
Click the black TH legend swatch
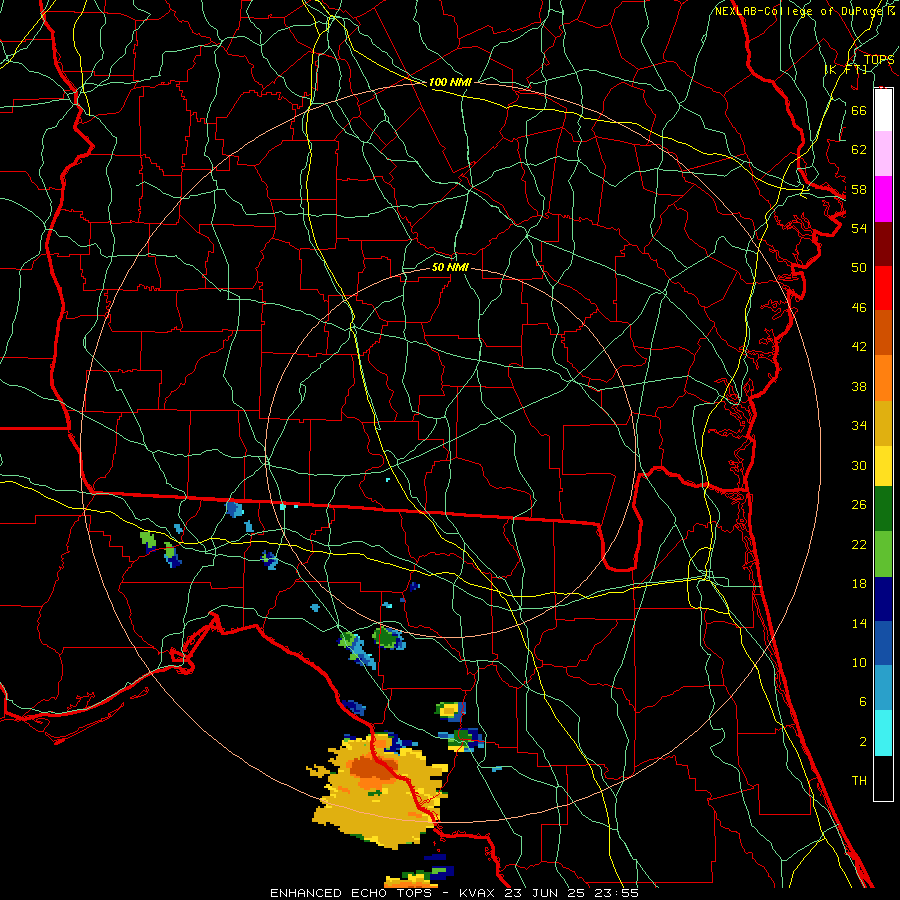point(883,778)
